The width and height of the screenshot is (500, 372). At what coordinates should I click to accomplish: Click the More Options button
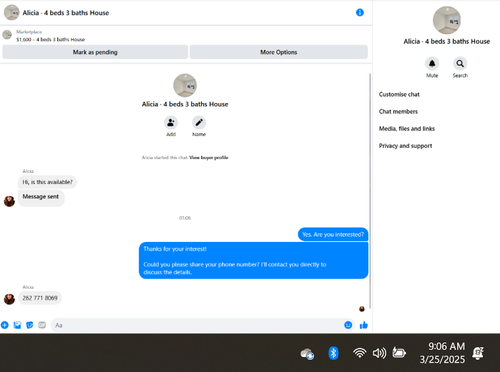(279, 52)
